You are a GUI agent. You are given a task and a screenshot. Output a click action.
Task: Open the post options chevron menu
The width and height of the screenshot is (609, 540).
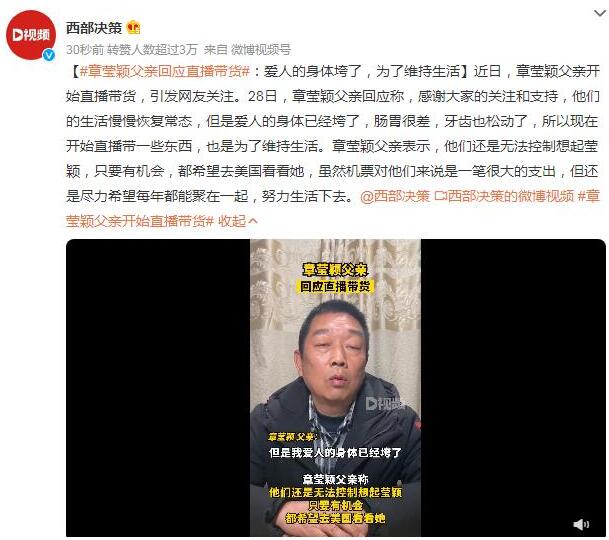click(x=600, y=13)
